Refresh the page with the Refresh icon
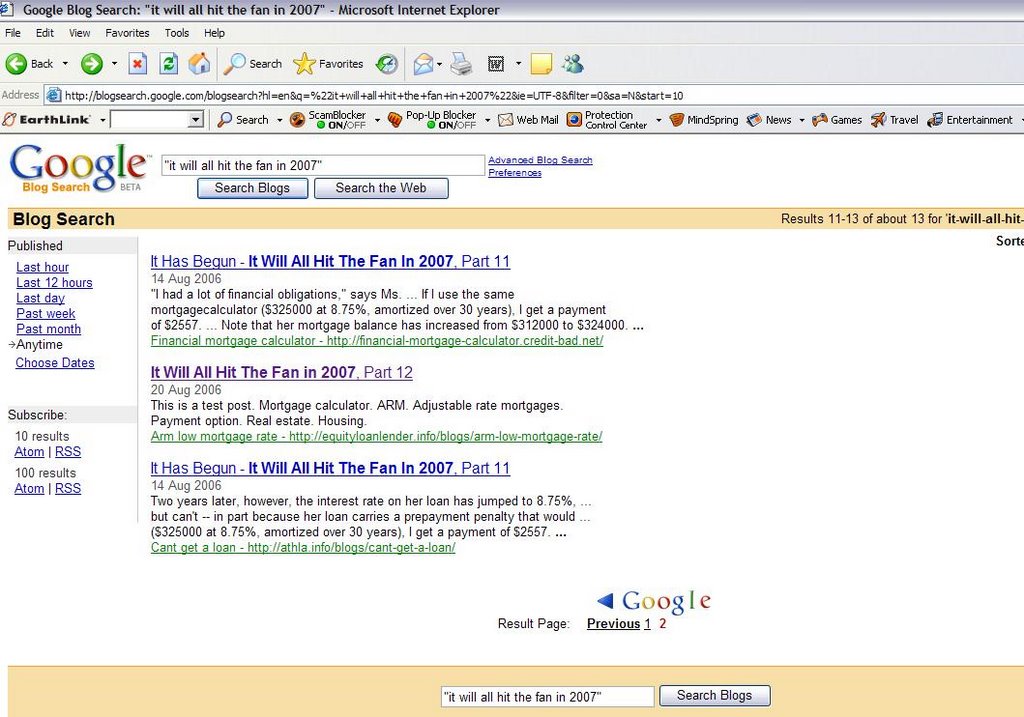 pos(168,64)
